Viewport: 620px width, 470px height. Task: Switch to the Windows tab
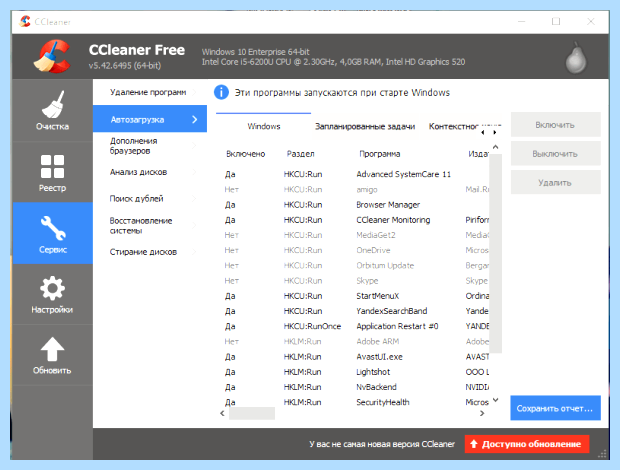click(264, 126)
